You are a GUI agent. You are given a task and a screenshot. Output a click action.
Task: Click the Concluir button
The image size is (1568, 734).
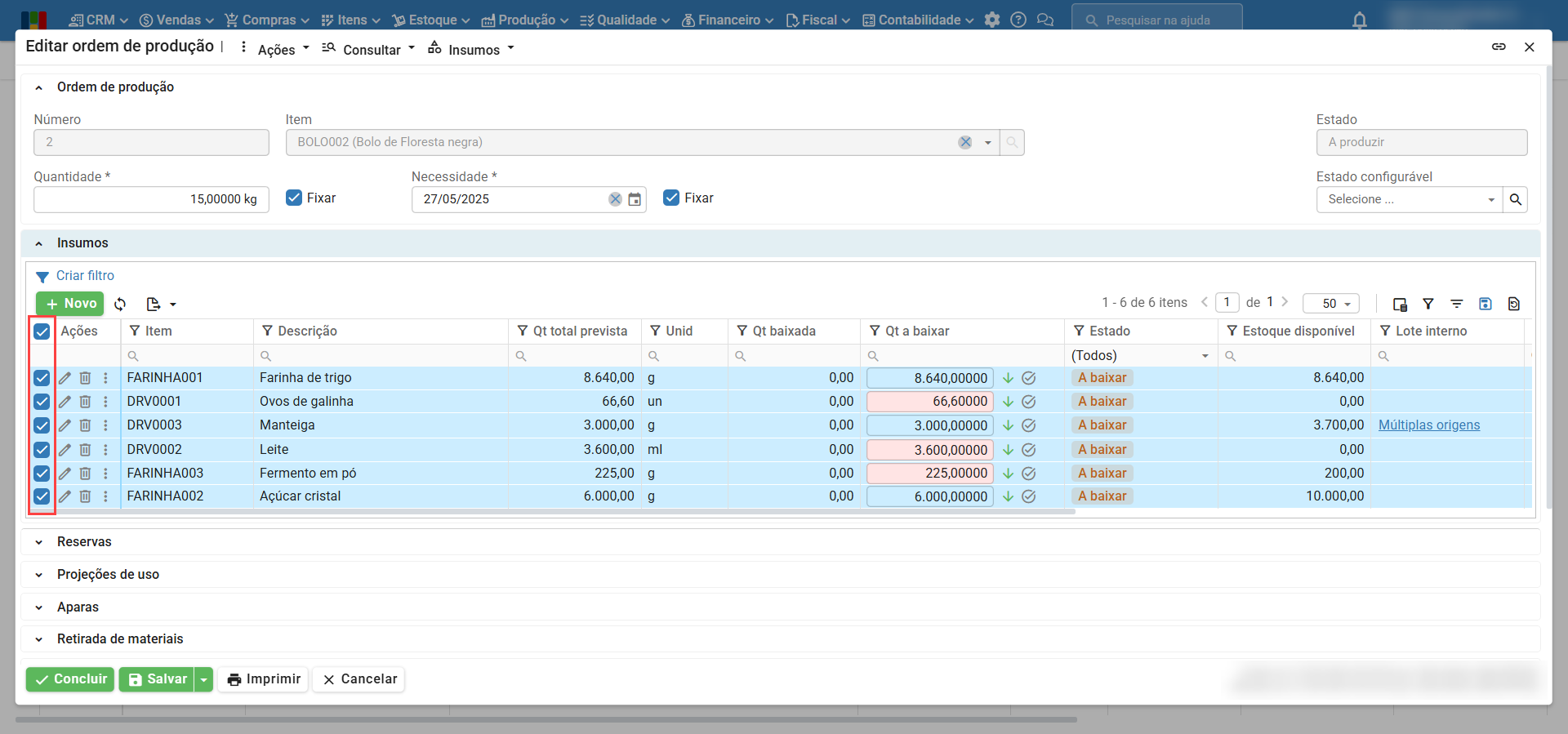click(71, 679)
